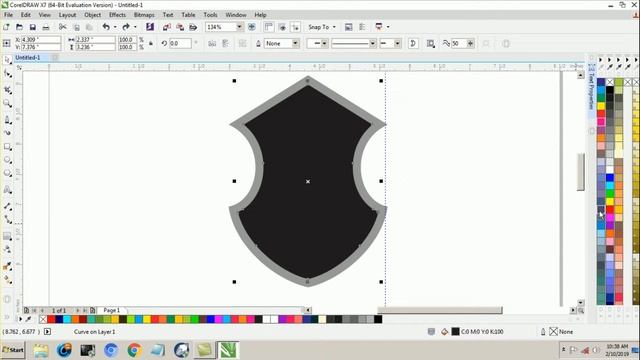The image size is (640, 360).
Task: Open a file with the folder icon
Action: point(19,27)
